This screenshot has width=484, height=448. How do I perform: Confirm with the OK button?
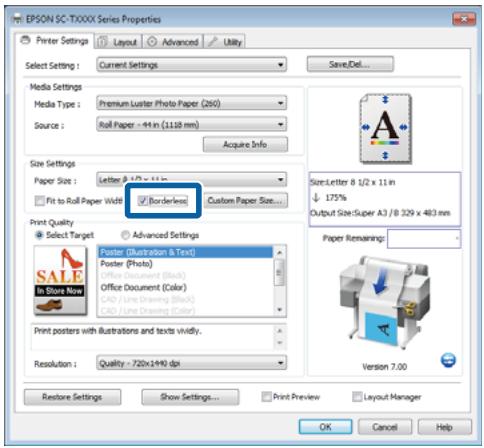click(x=325, y=427)
